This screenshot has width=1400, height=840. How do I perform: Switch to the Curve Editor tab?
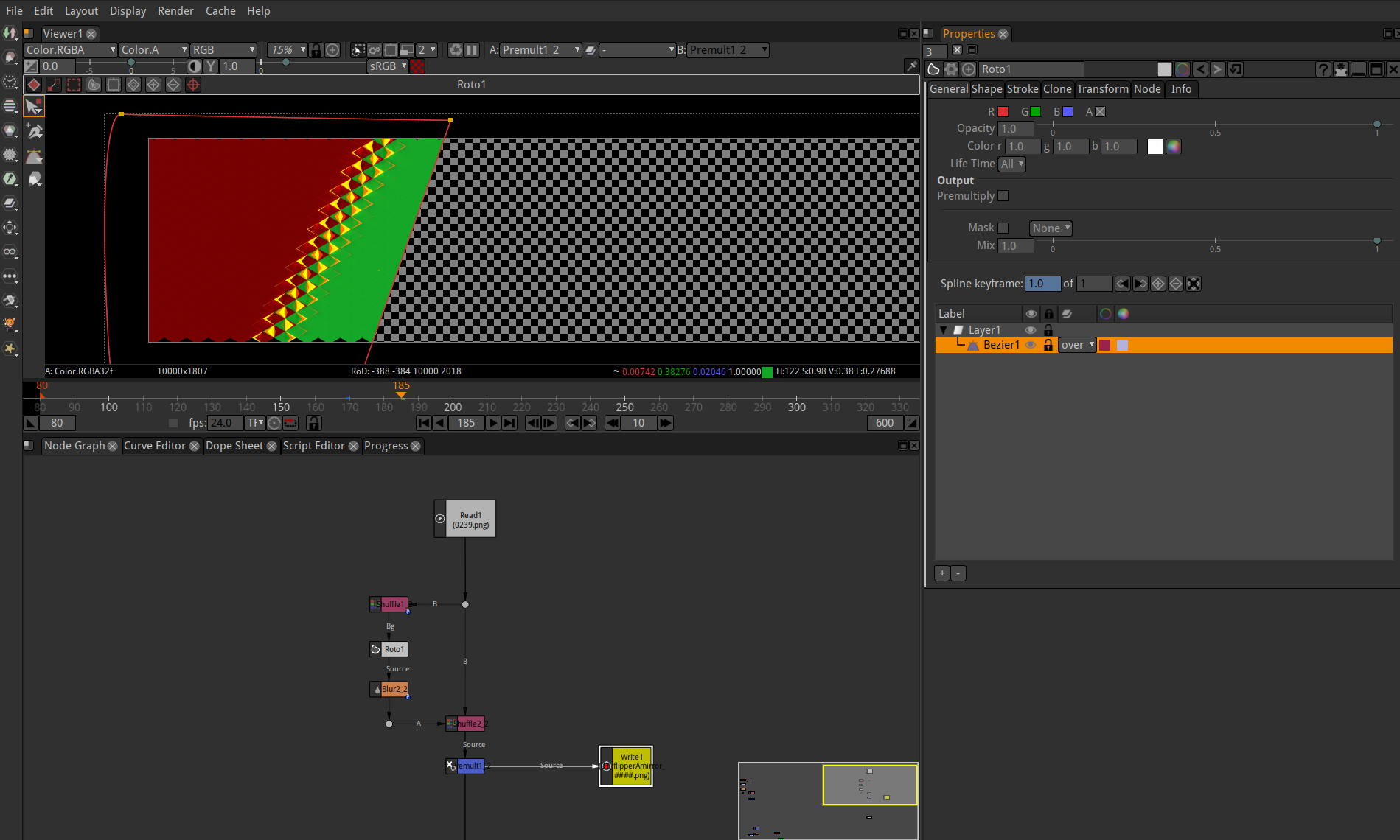coord(154,446)
